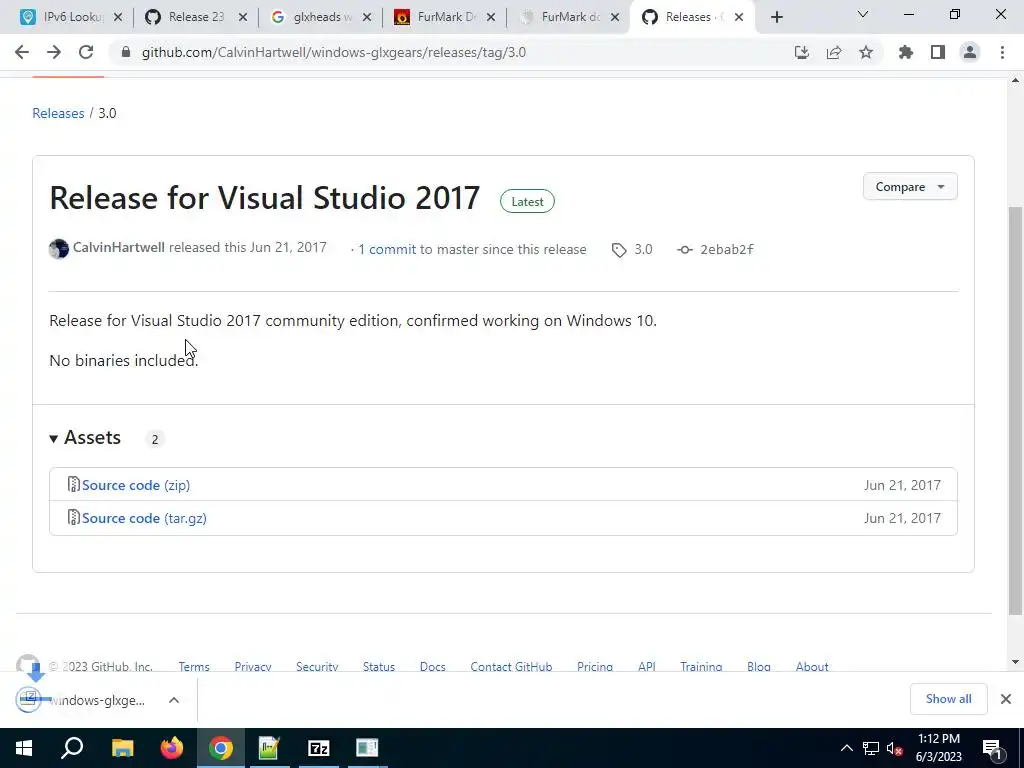This screenshot has width=1024, height=768.
Task: Launch Firefox from the taskbar
Action: tap(172, 748)
